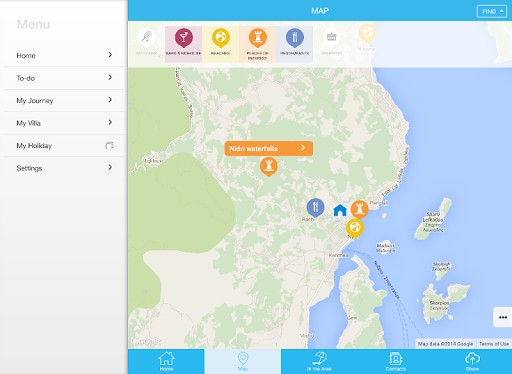Open Settings from the side menu

[x=64, y=168]
